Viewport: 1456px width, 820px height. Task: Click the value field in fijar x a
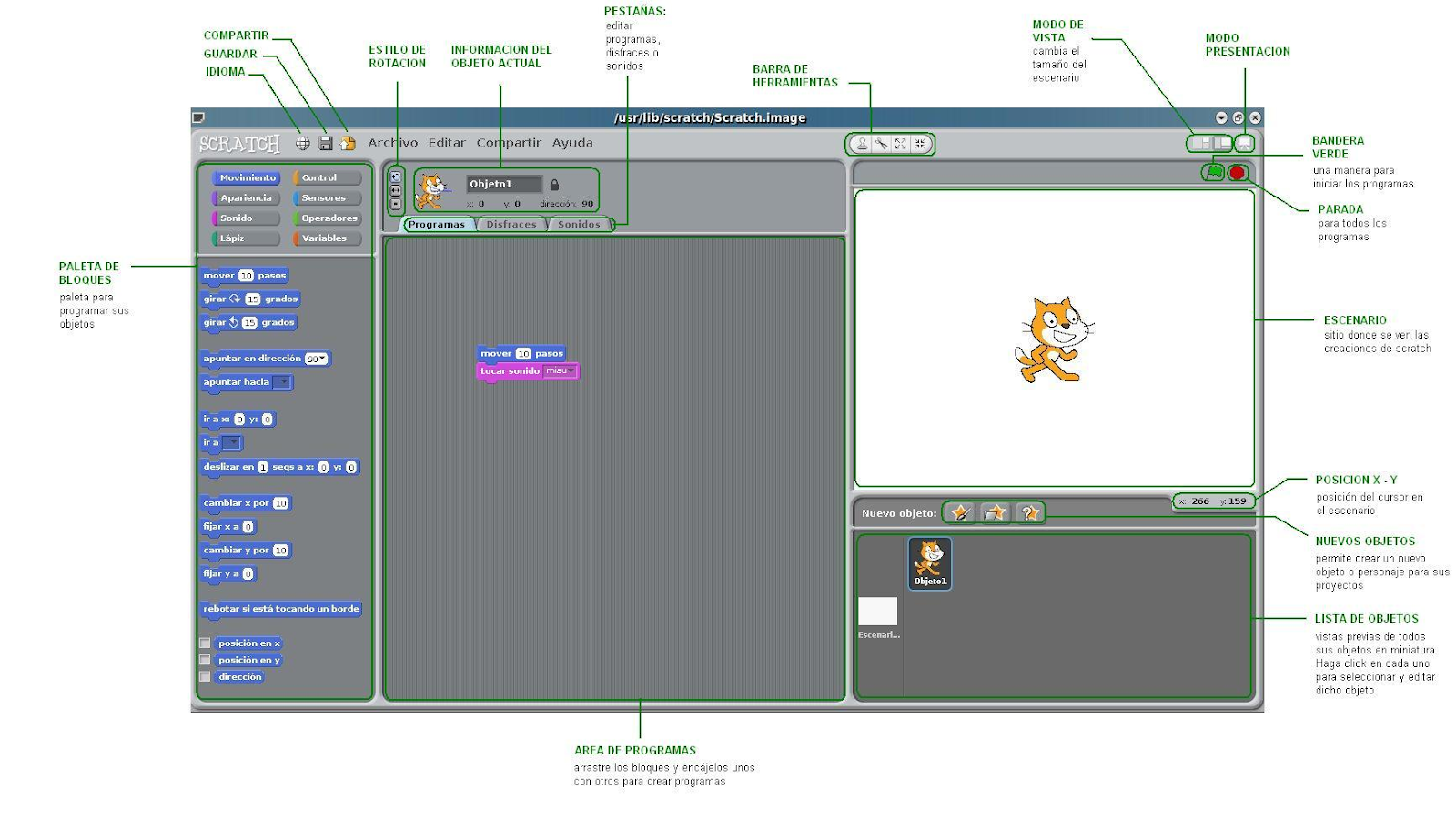[x=248, y=527]
